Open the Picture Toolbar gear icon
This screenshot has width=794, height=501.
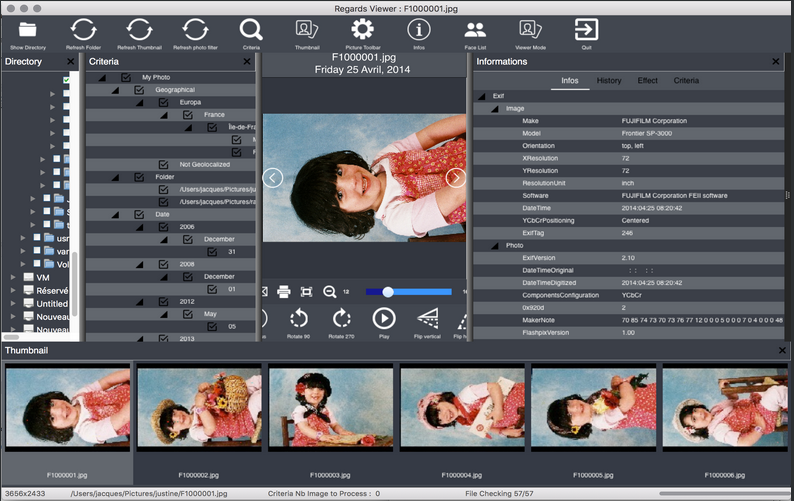coord(363,30)
